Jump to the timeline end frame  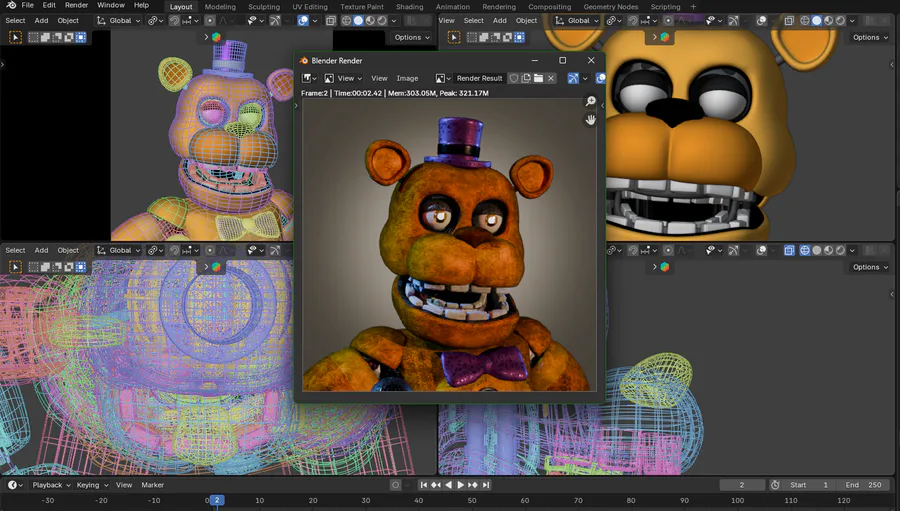tap(486, 485)
